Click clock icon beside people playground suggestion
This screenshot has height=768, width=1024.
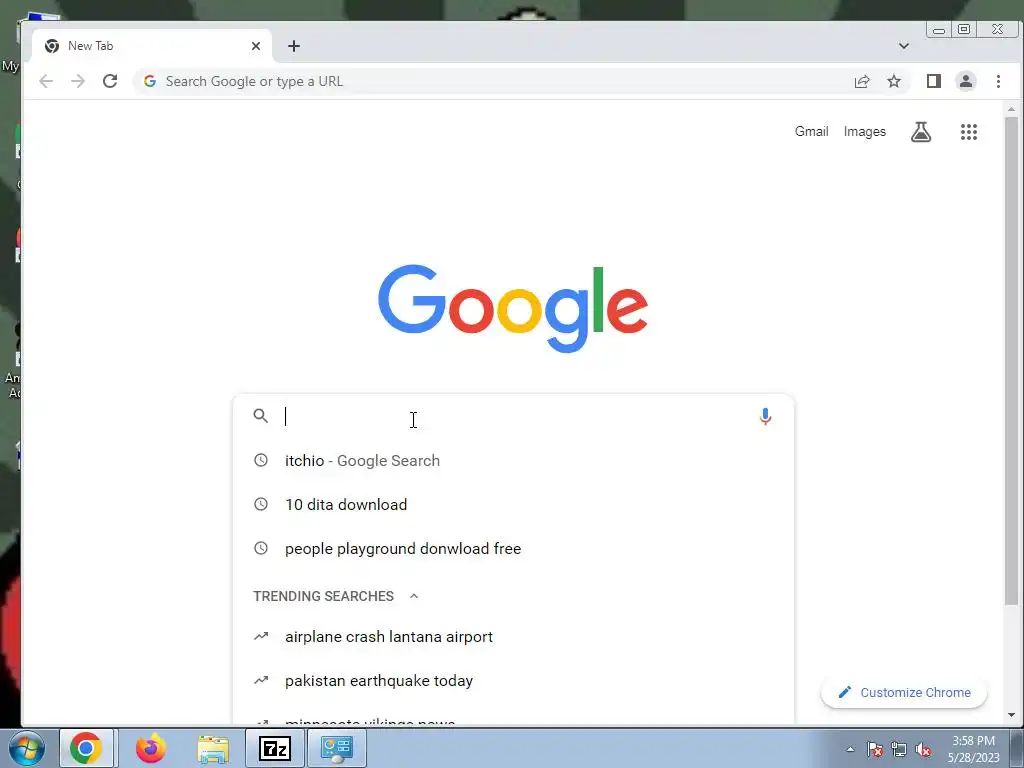tap(261, 549)
